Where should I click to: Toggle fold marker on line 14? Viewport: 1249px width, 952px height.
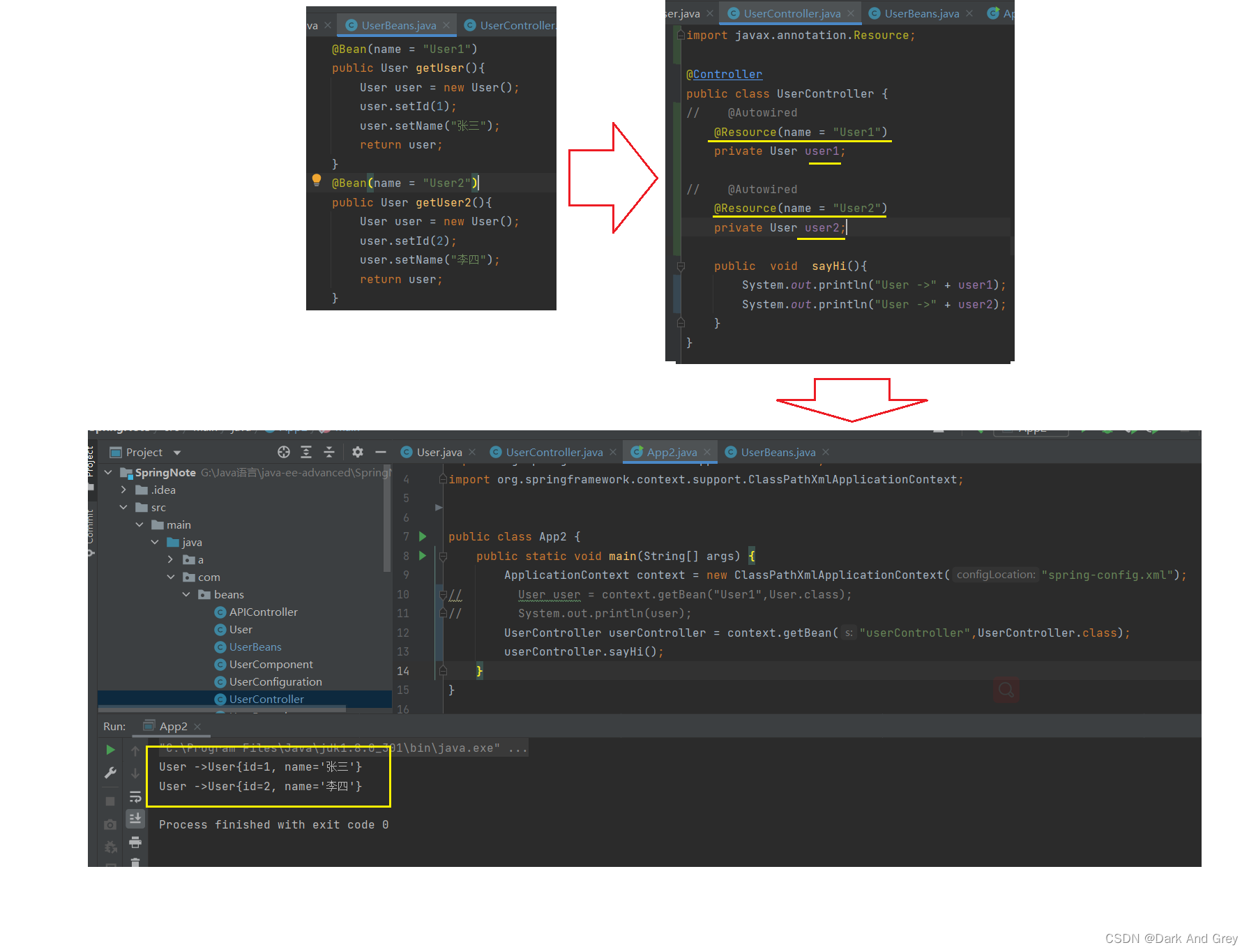click(x=443, y=670)
